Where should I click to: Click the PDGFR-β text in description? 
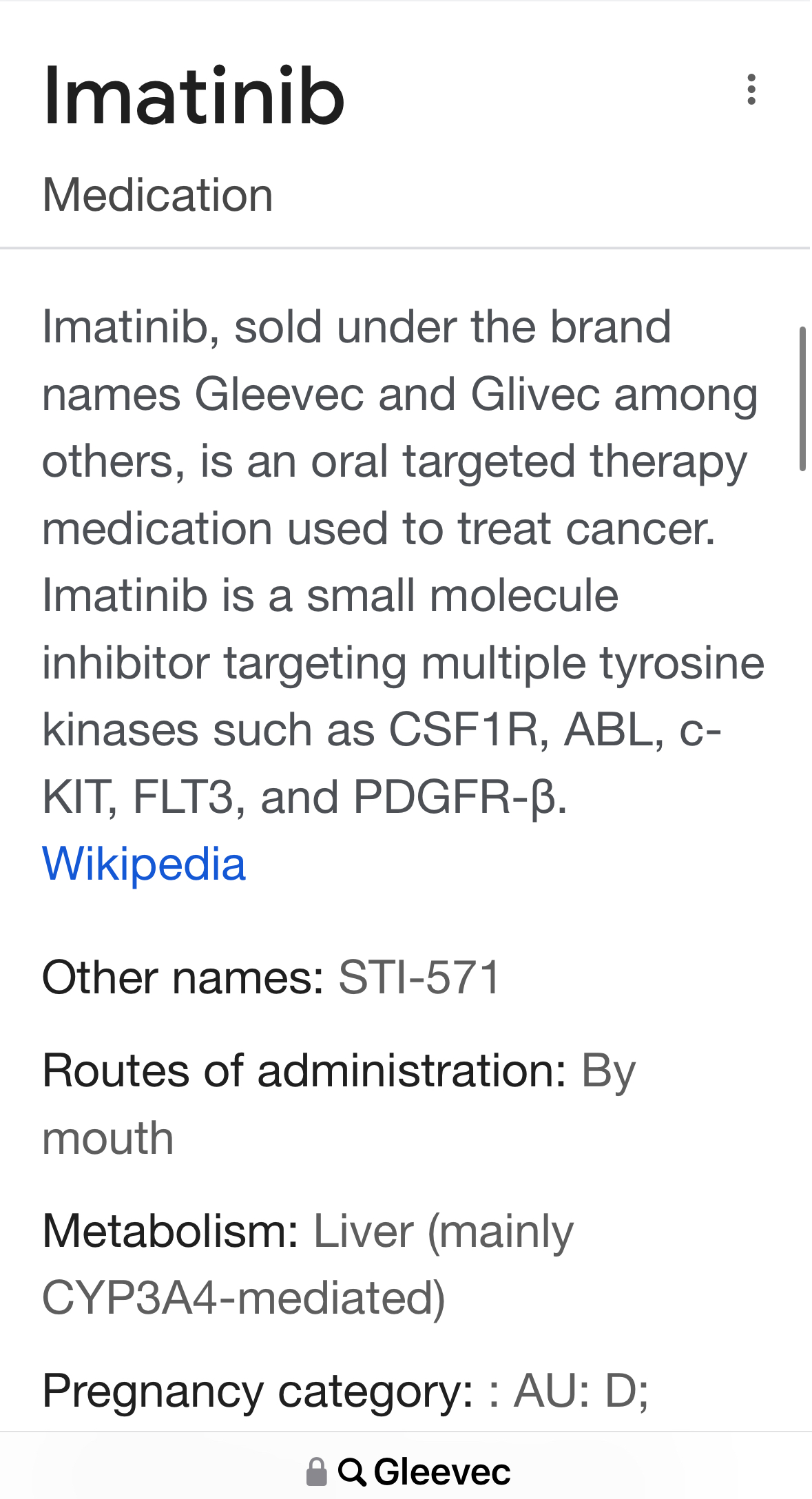(x=460, y=798)
